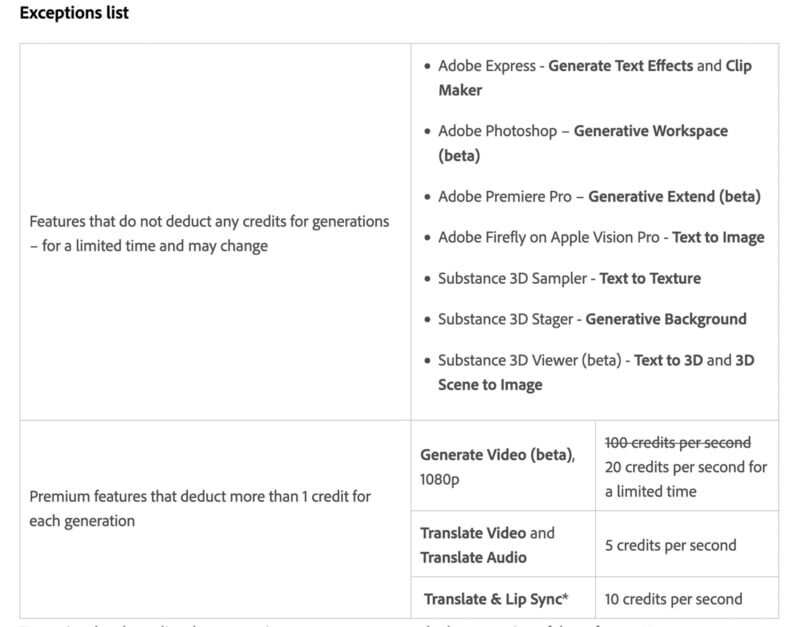Select the bold 3D Scene to Image text
This screenshot has height=627, width=800.
coord(490,385)
